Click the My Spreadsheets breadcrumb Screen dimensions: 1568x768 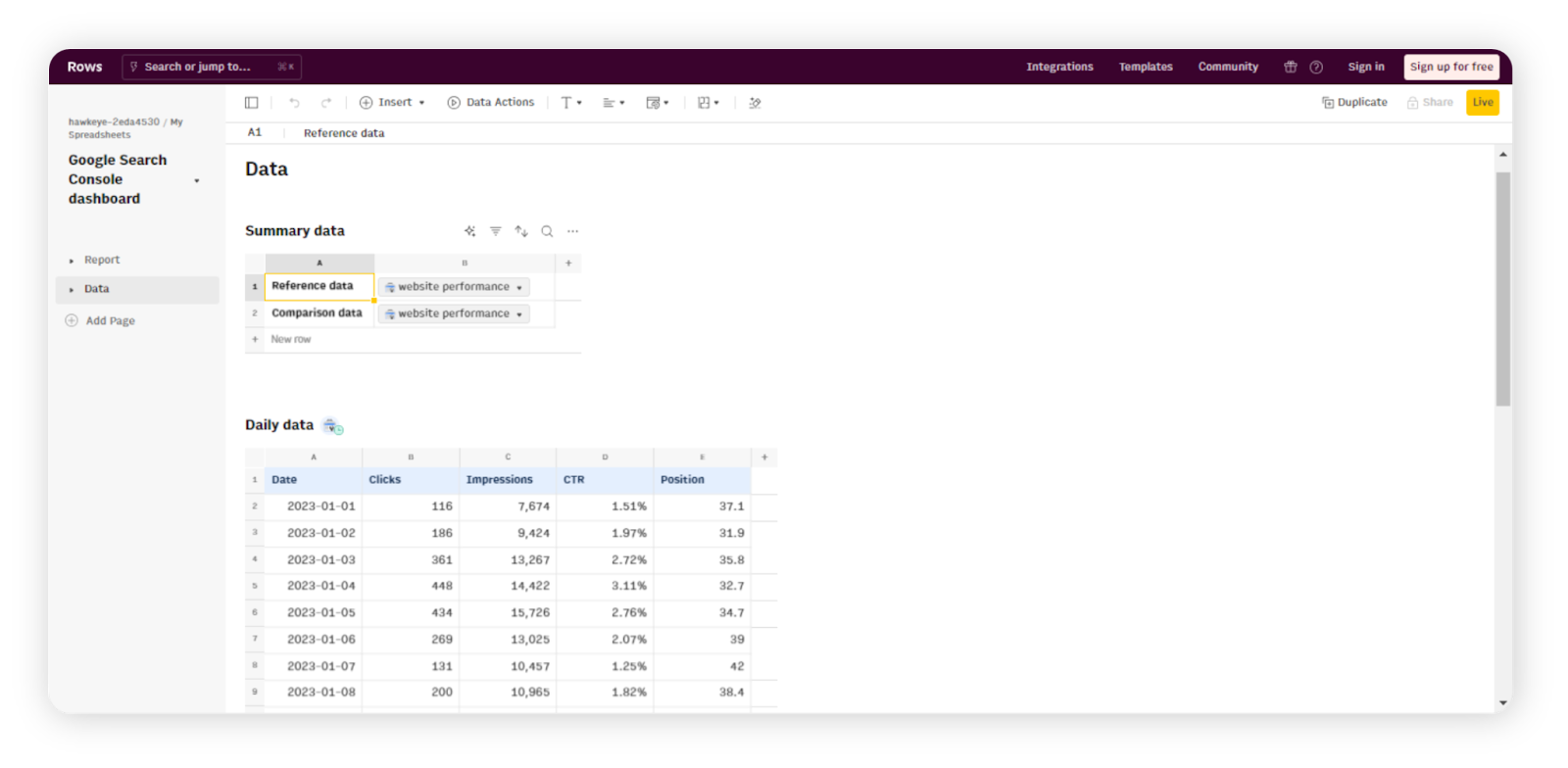click(125, 128)
